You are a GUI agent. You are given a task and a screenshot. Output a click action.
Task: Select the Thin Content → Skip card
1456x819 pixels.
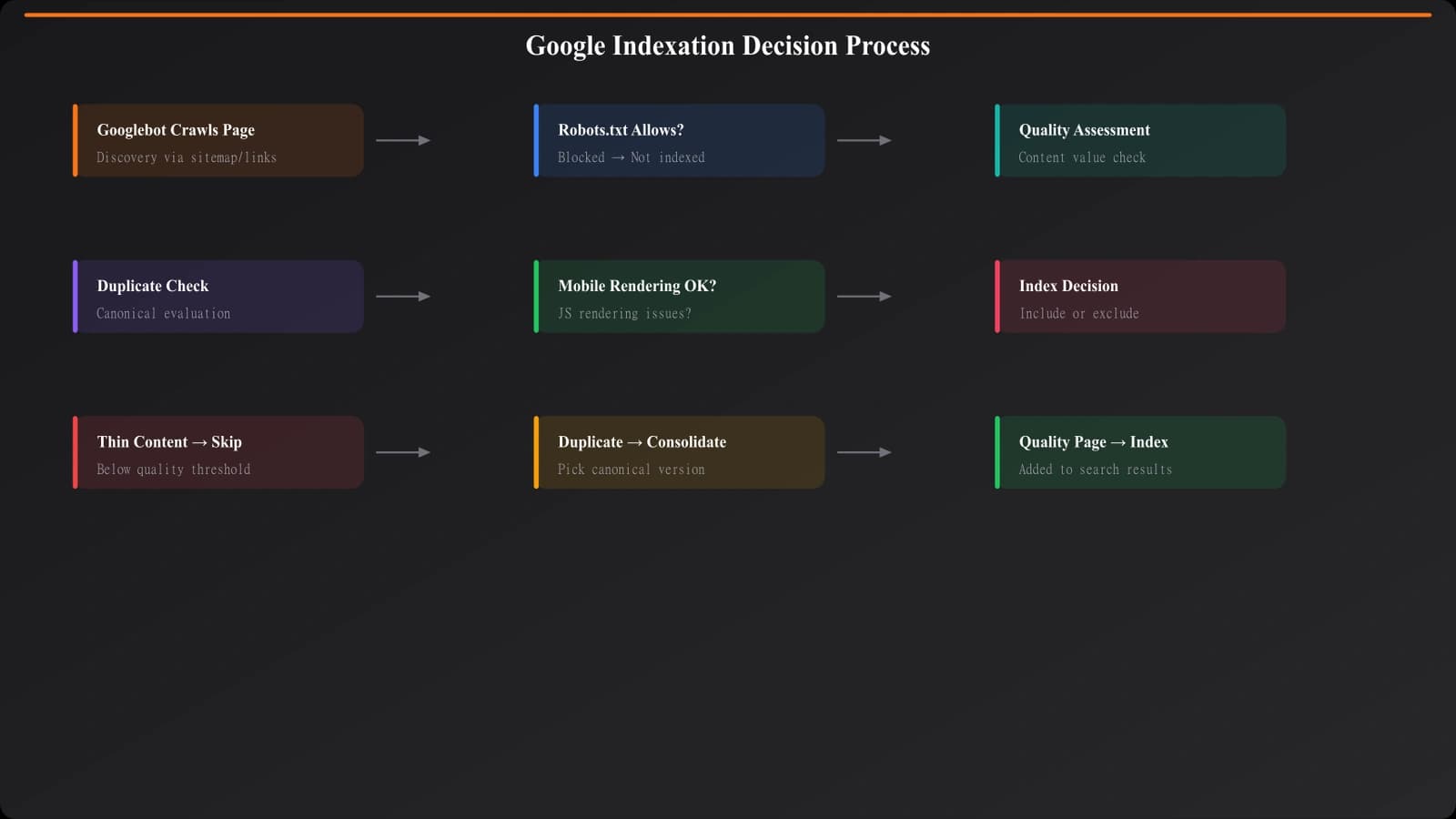(x=218, y=451)
